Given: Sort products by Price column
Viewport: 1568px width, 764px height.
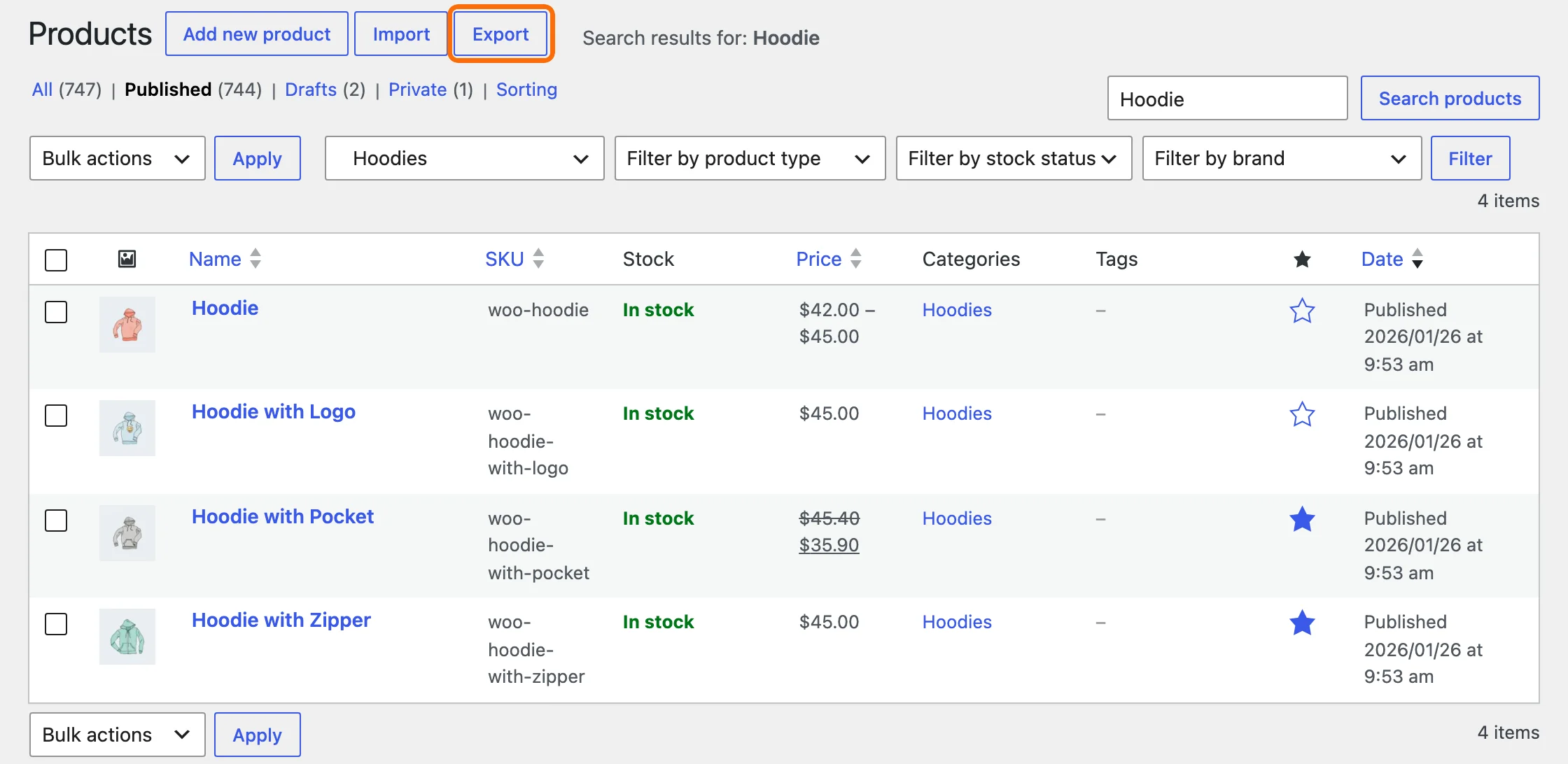Looking at the screenshot, I should (x=829, y=259).
